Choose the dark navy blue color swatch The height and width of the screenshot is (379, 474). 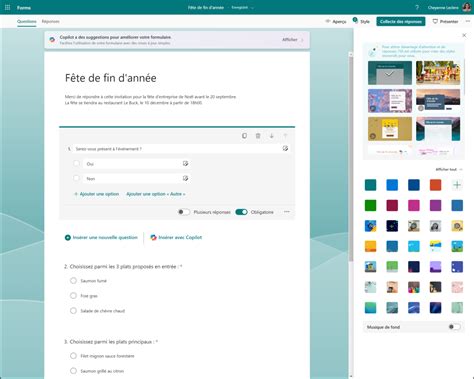click(414, 185)
